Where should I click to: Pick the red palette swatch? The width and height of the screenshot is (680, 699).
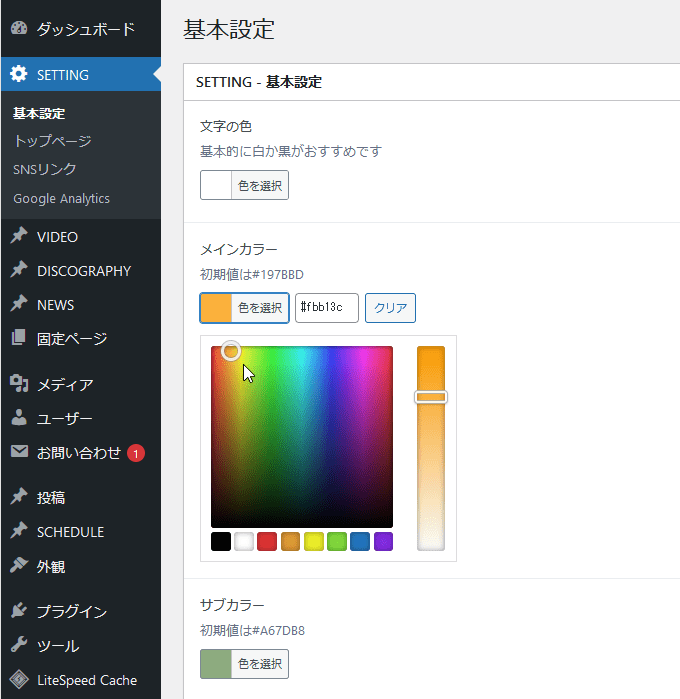tap(267, 541)
